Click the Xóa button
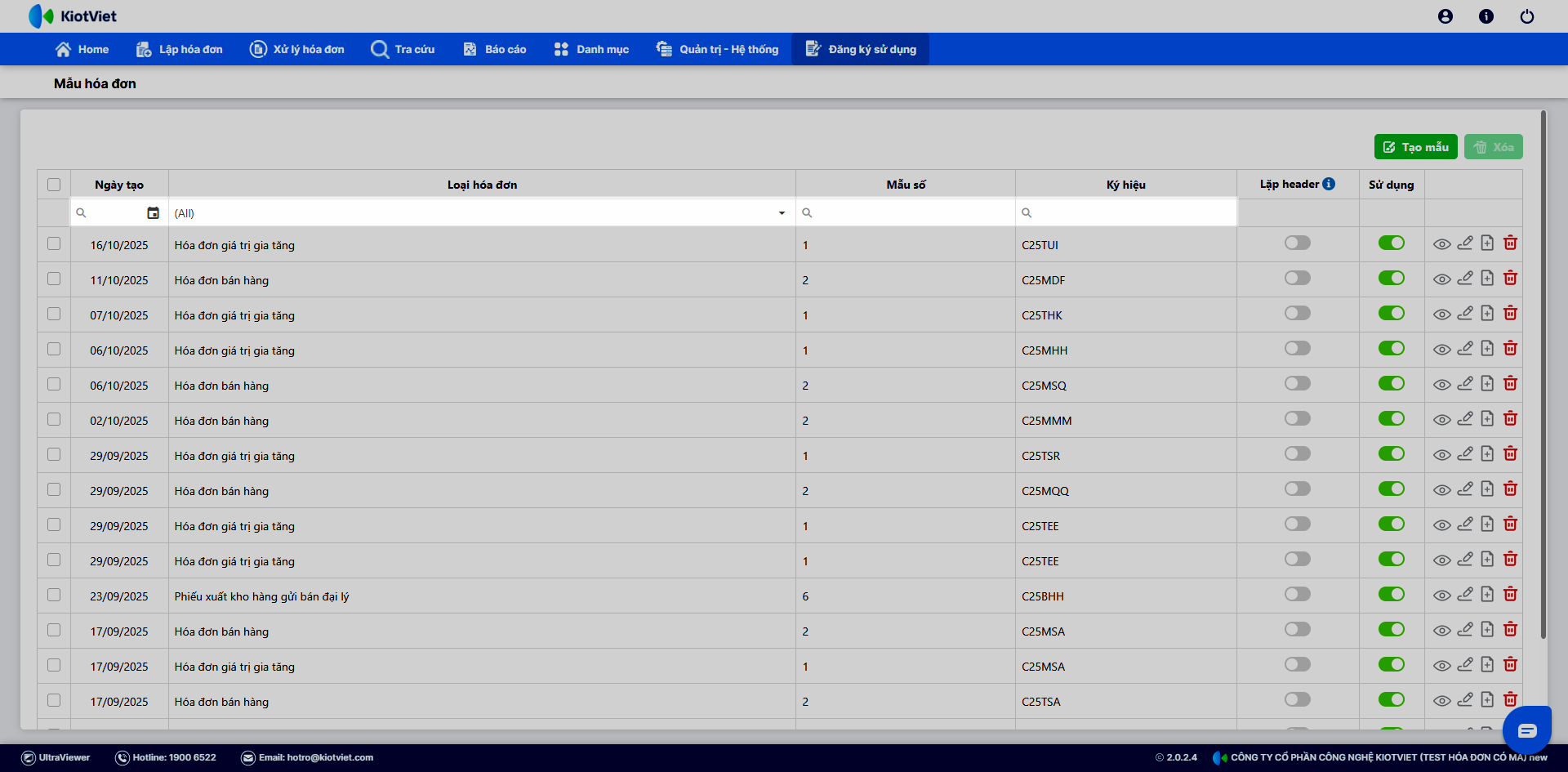This screenshot has height=772, width=1568. coord(1493,147)
